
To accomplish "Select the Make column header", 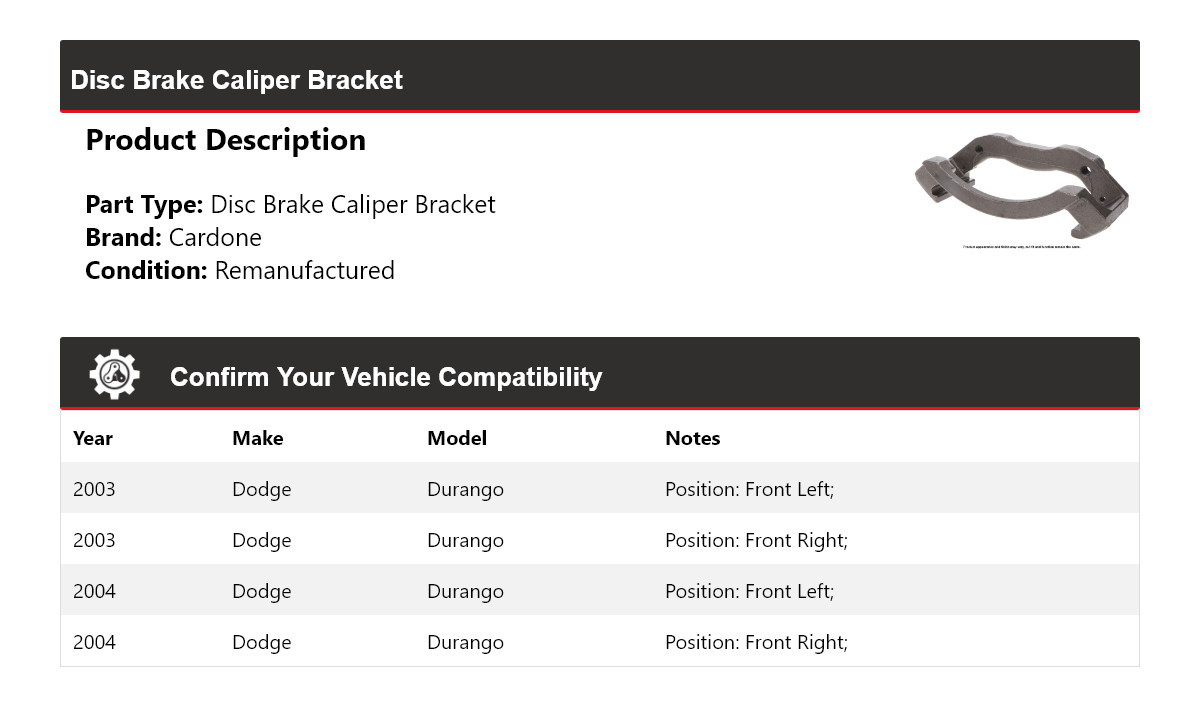I will coord(258,438).
